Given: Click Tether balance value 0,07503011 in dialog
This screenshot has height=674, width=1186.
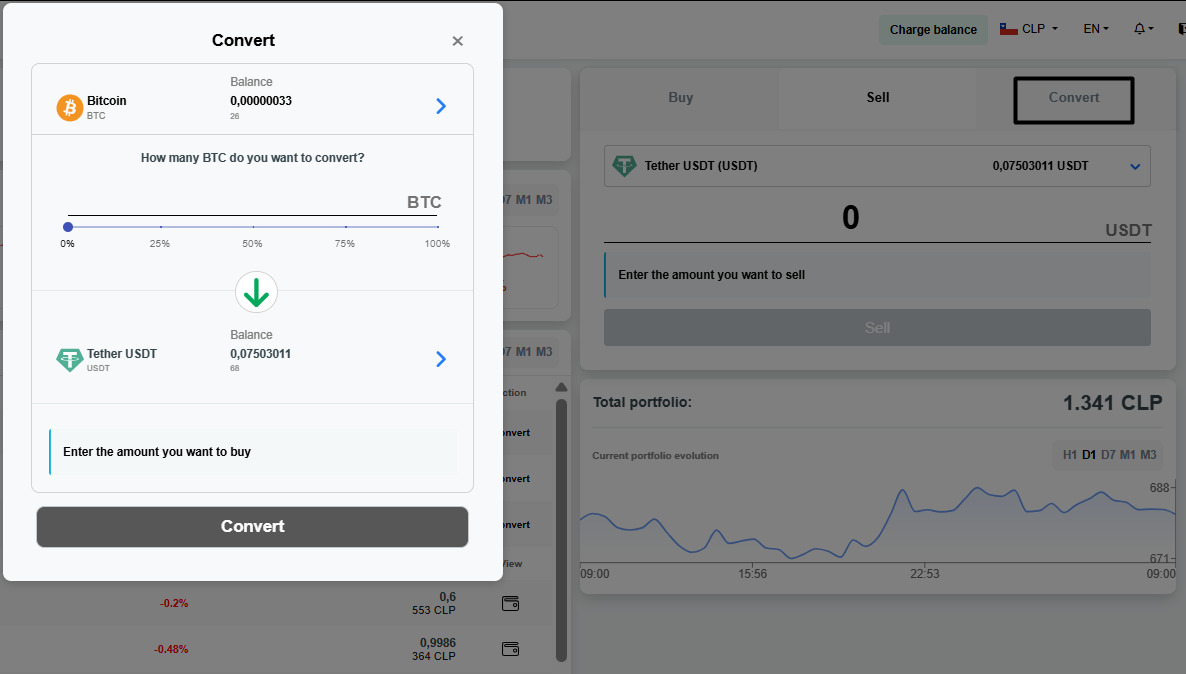Looking at the screenshot, I should pos(261,353).
